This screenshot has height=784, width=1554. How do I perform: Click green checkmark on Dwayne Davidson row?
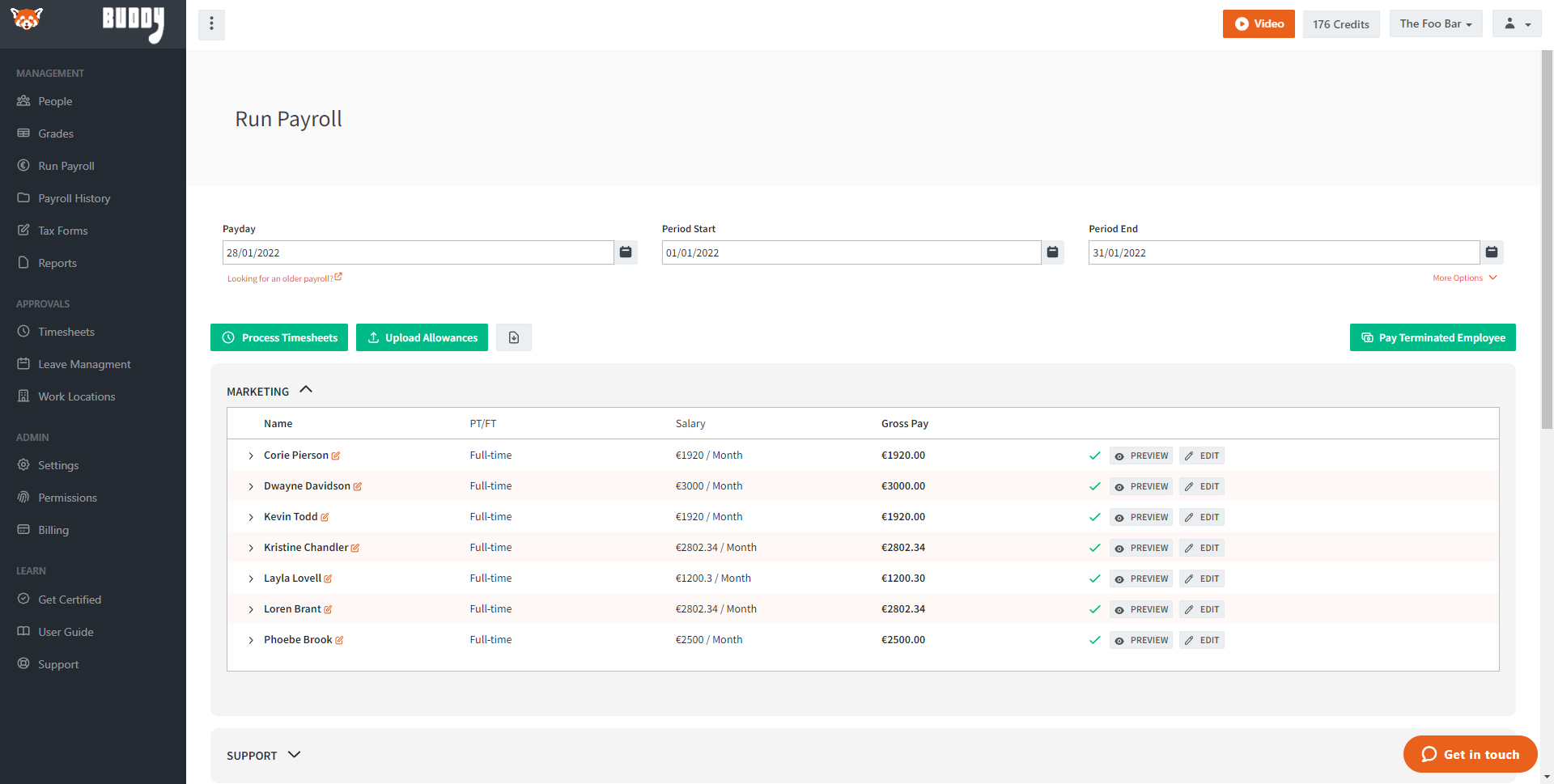point(1095,486)
